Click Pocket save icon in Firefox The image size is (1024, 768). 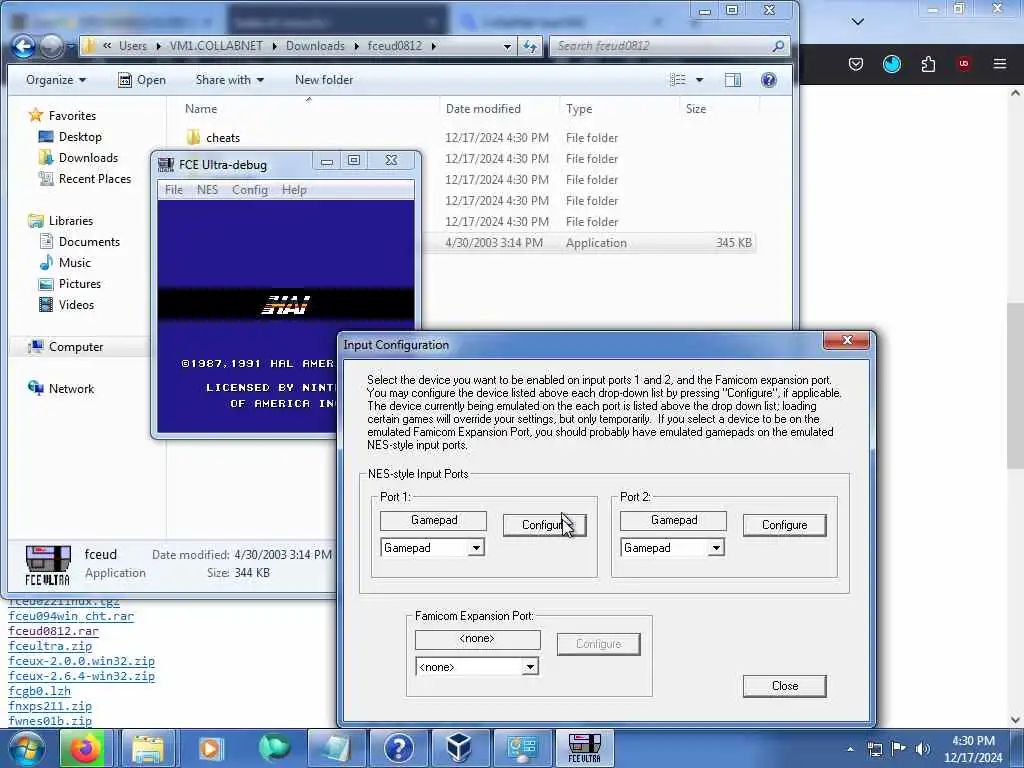point(856,64)
